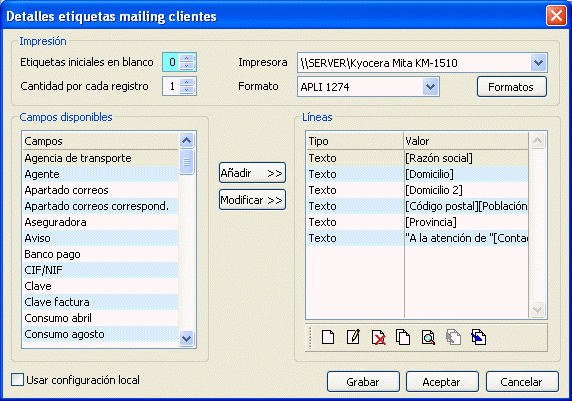Click the edit line pencil icon

pos(353,337)
